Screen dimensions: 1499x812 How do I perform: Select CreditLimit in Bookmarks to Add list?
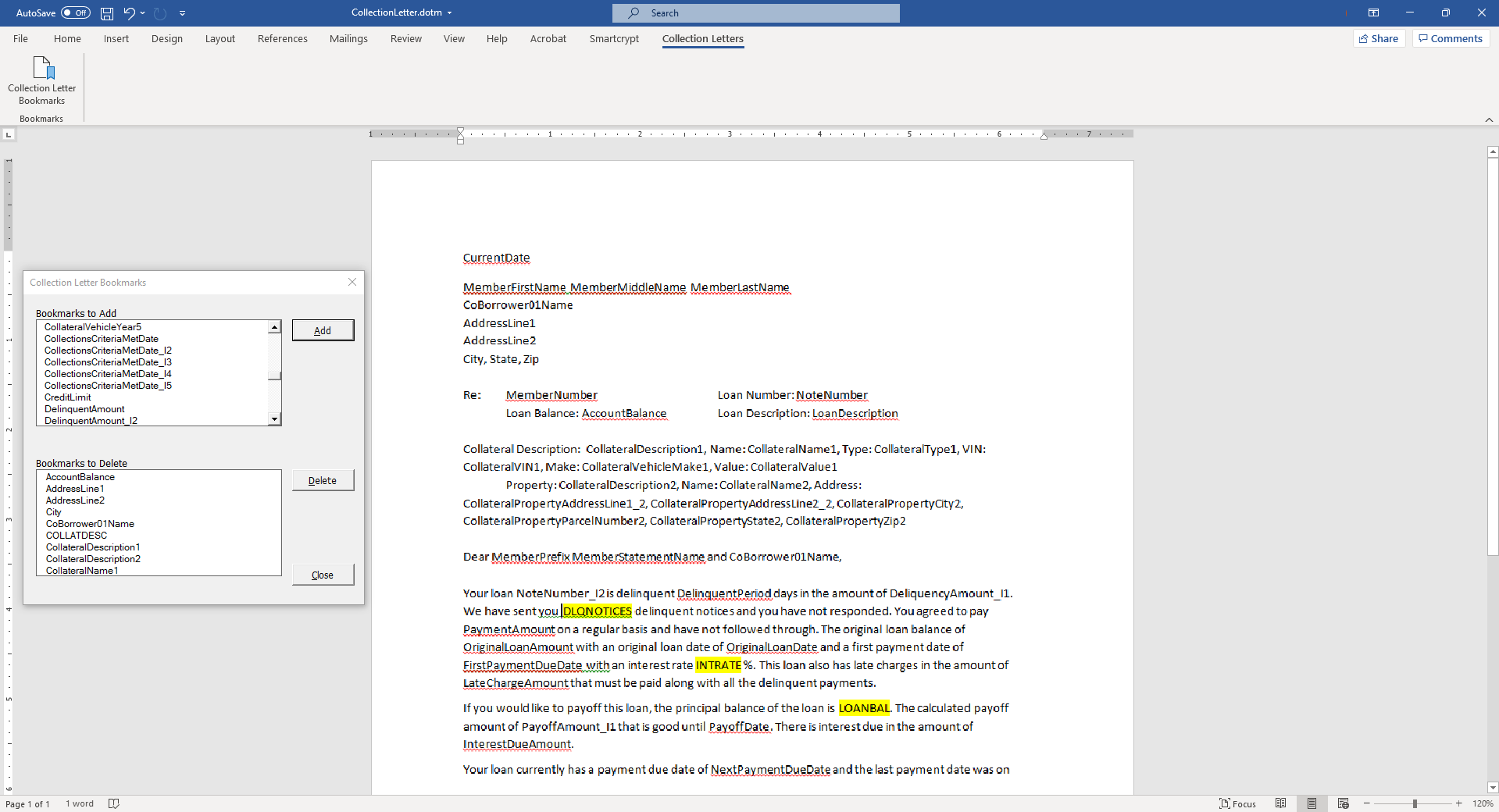click(x=67, y=397)
